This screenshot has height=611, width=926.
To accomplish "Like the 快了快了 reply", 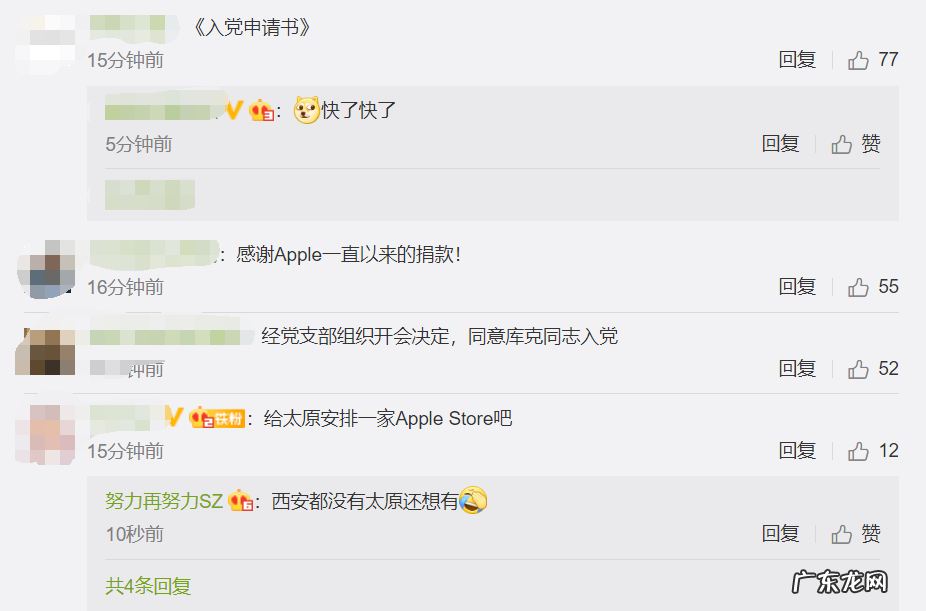I will (x=856, y=143).
